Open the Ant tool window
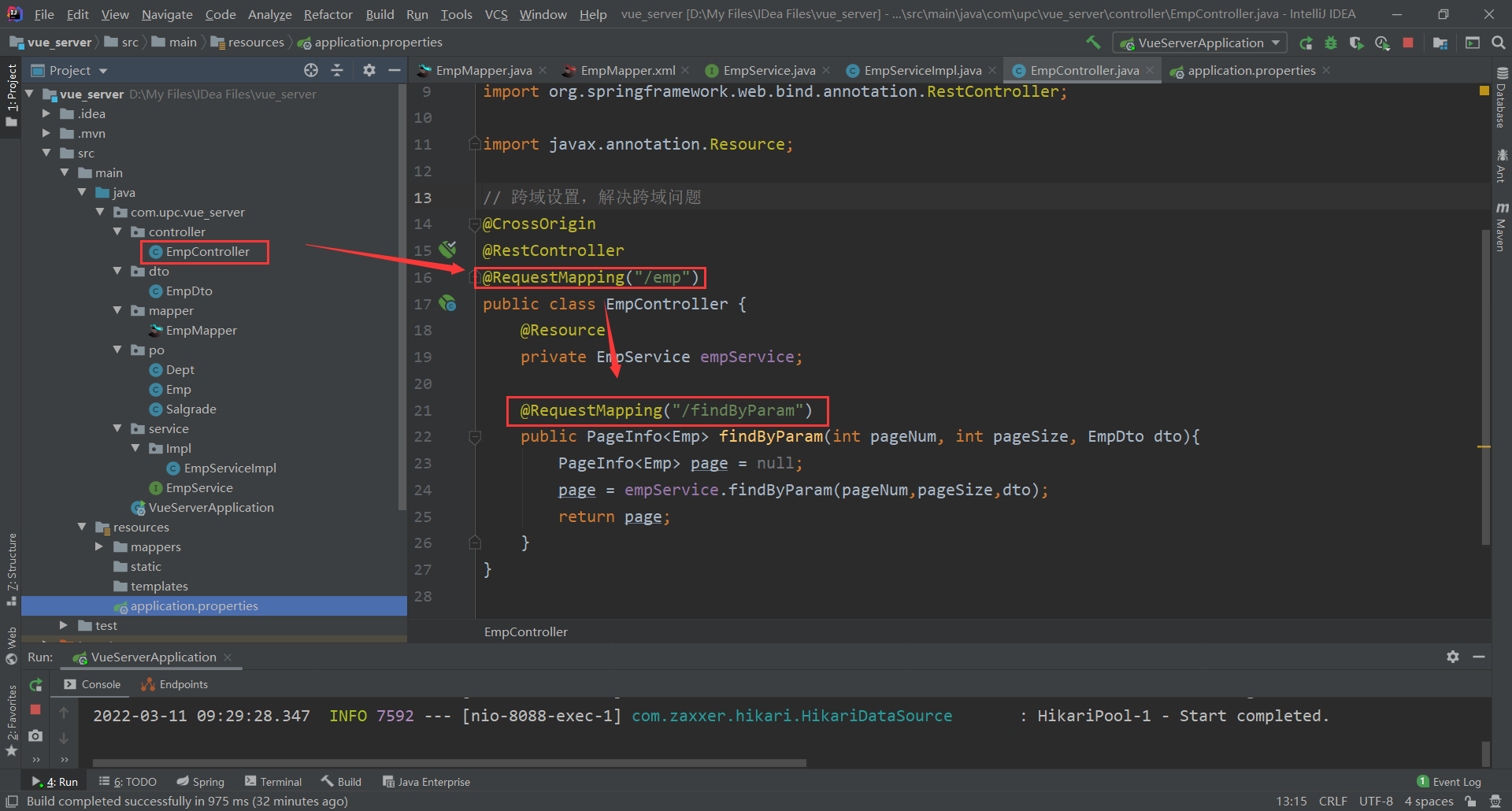The width and height of the screenshot is (1512, 811). (1502, 166)
